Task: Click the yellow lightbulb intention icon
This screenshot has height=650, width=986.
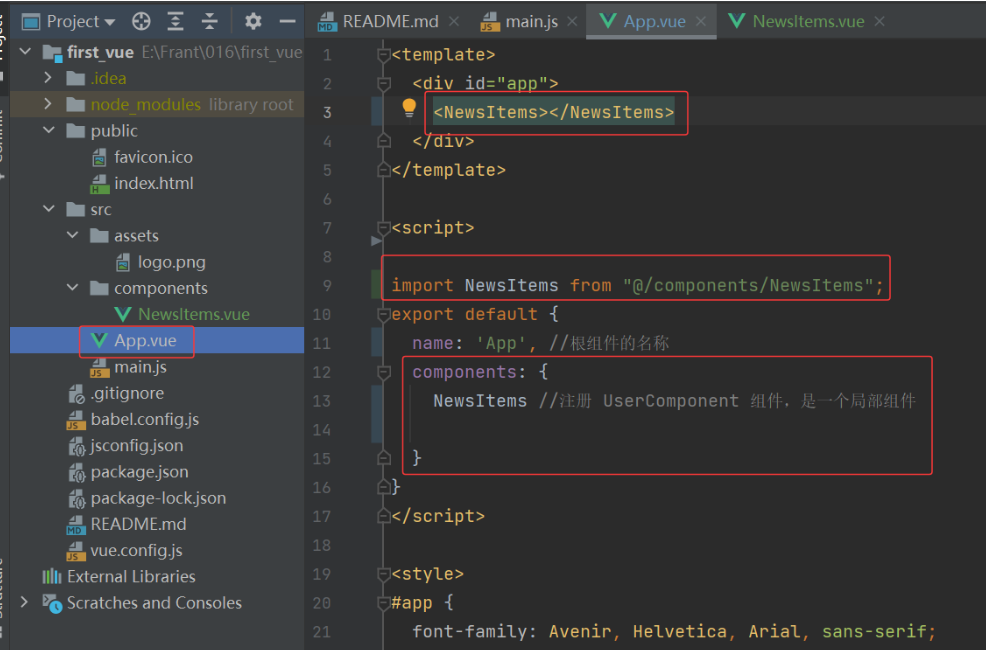Action: (x=409, y=107)
